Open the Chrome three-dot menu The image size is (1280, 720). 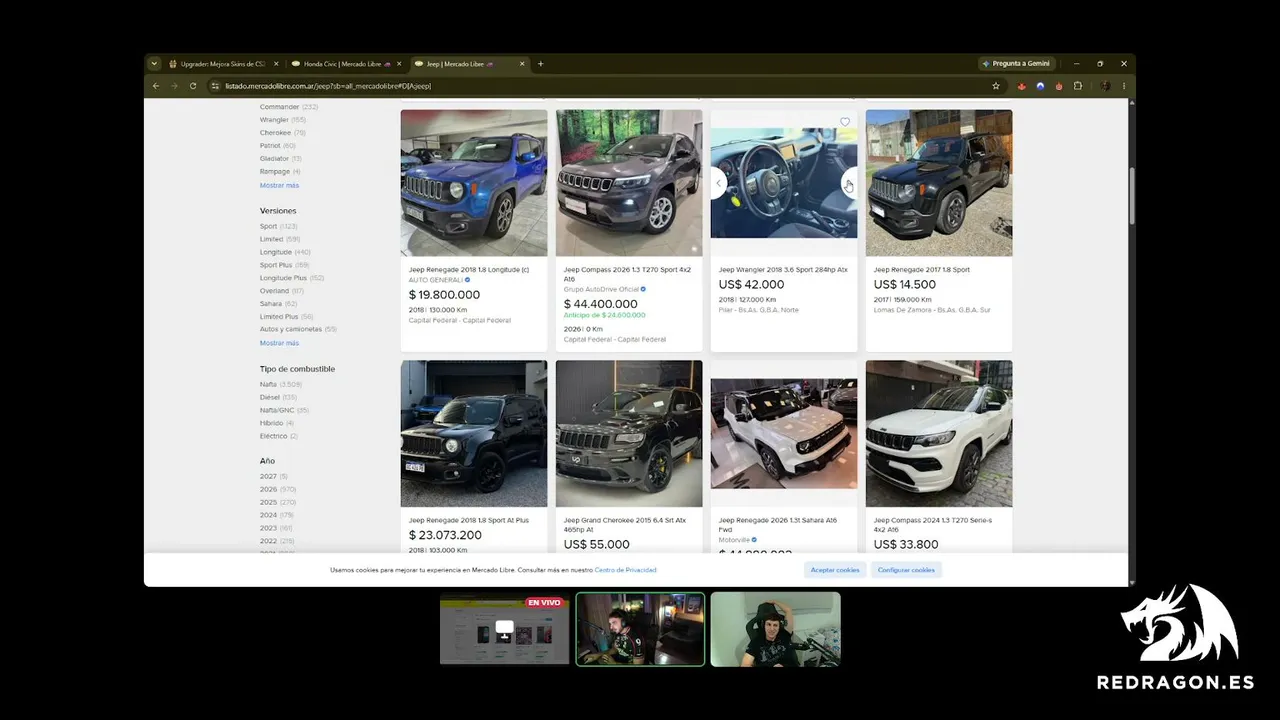click(x=1124, y=86)
